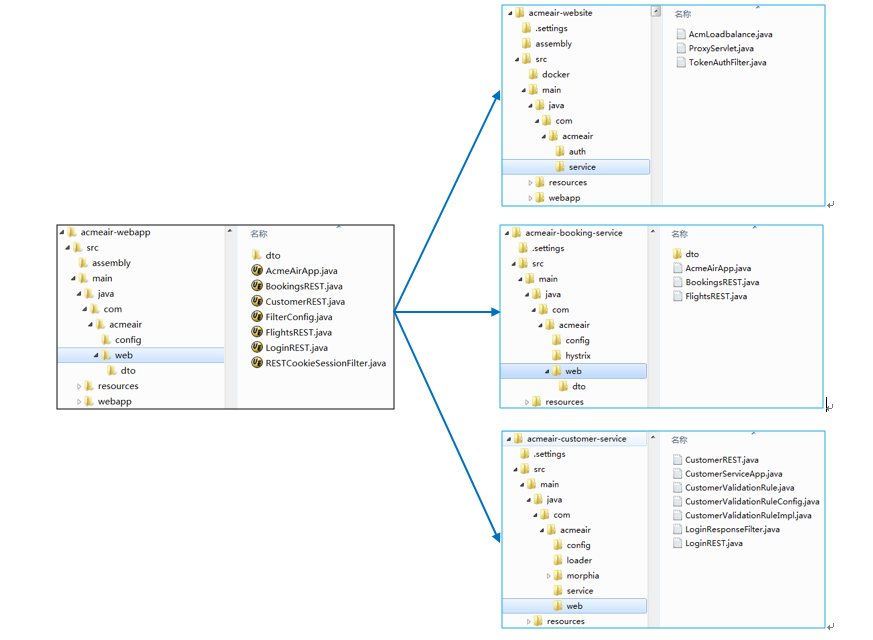The image size is (873, 640).
Task: Click the 名称 column header in acmeair-webapp pane
Action: (258, 233)
